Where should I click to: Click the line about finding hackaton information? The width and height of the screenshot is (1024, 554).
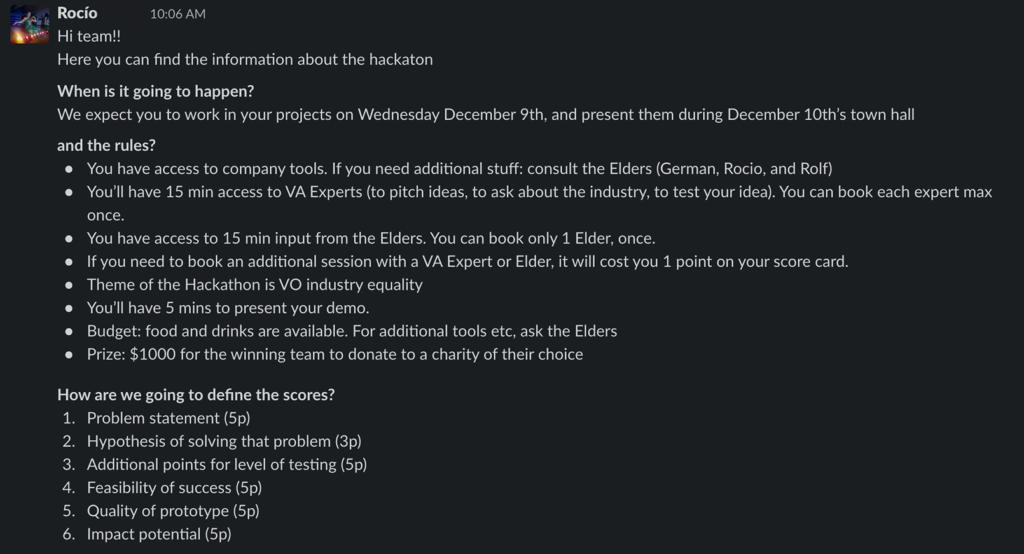click(245, 59)
